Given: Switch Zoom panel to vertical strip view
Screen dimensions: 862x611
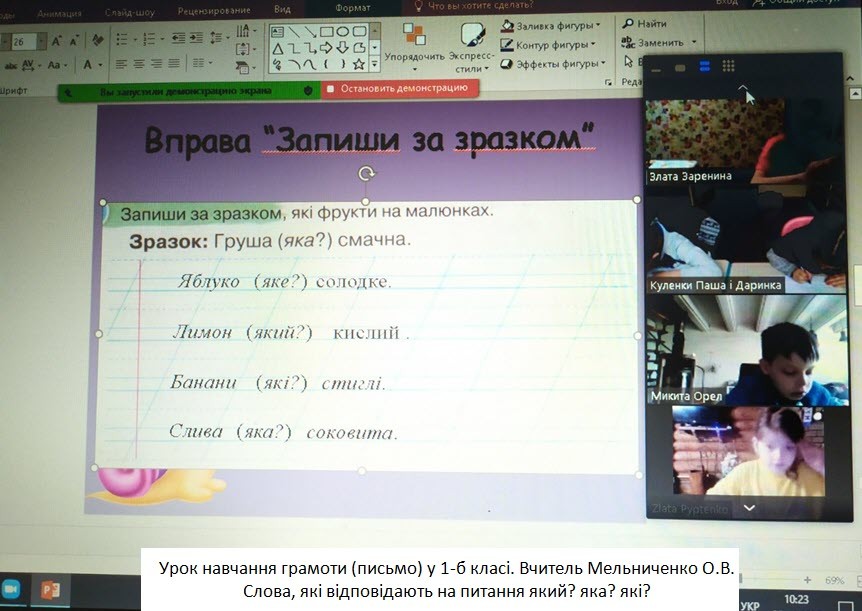Looking at the screenshot, I should point(704,67).
